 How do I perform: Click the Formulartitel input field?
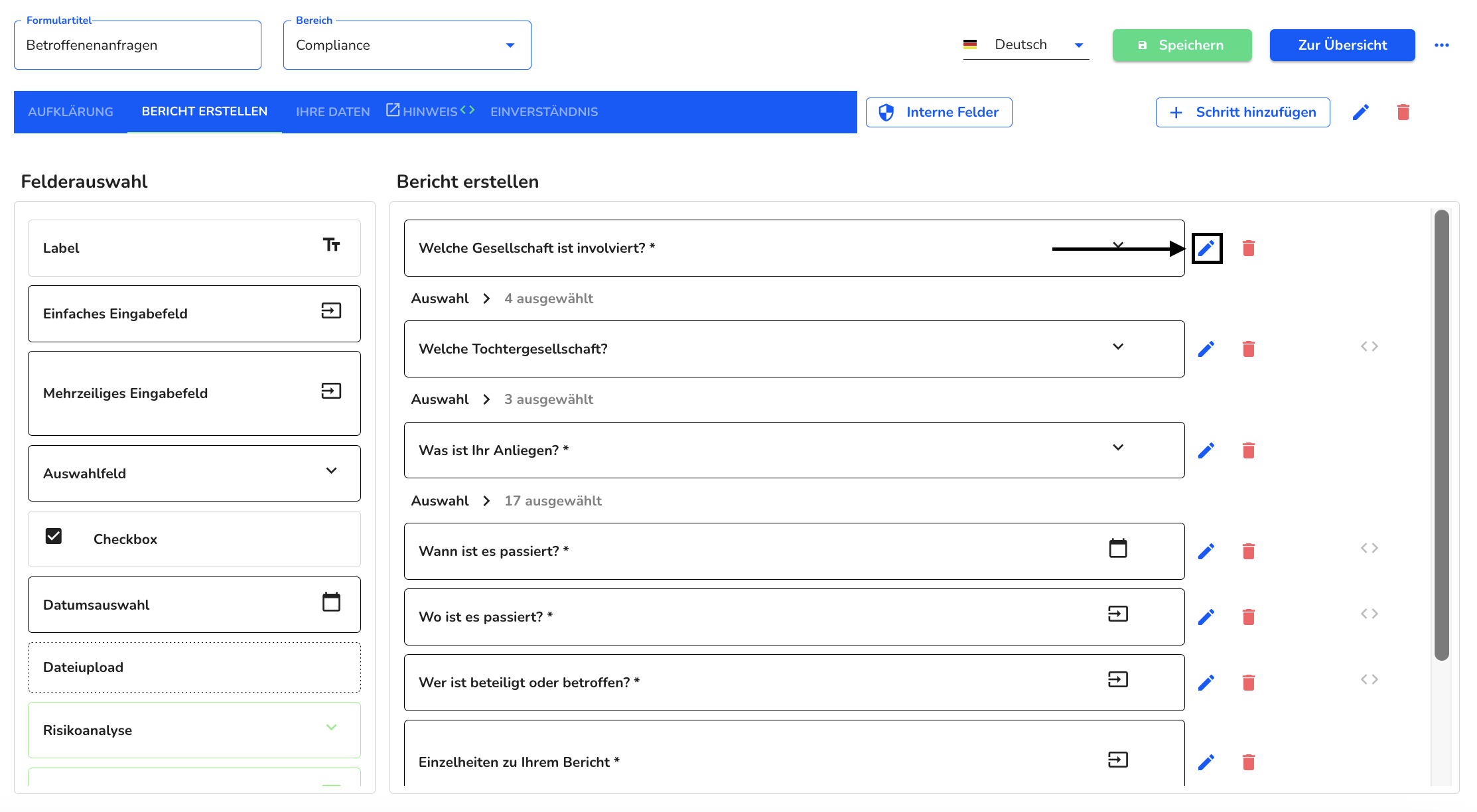point(137,45)
